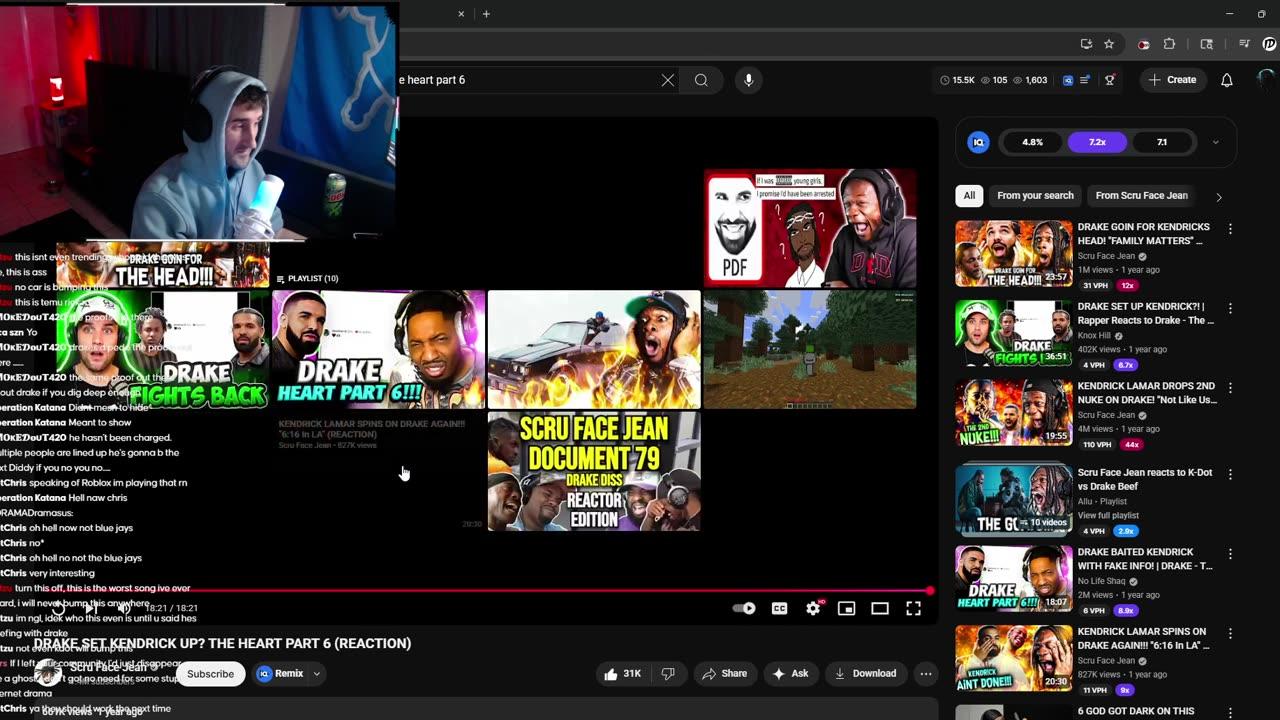Click the vidIQ blue logo in the stats bar
The width and height of the screenshot is (1280, 720).
pyautogui.click(x=1068, y=80)
